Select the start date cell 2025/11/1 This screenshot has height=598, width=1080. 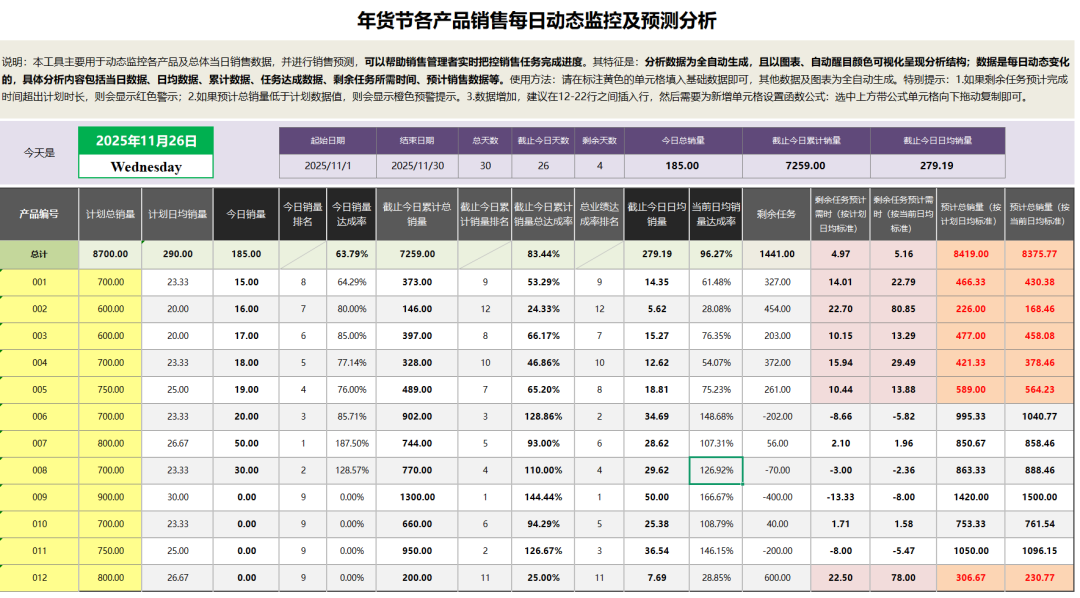[x=327, y=166]
